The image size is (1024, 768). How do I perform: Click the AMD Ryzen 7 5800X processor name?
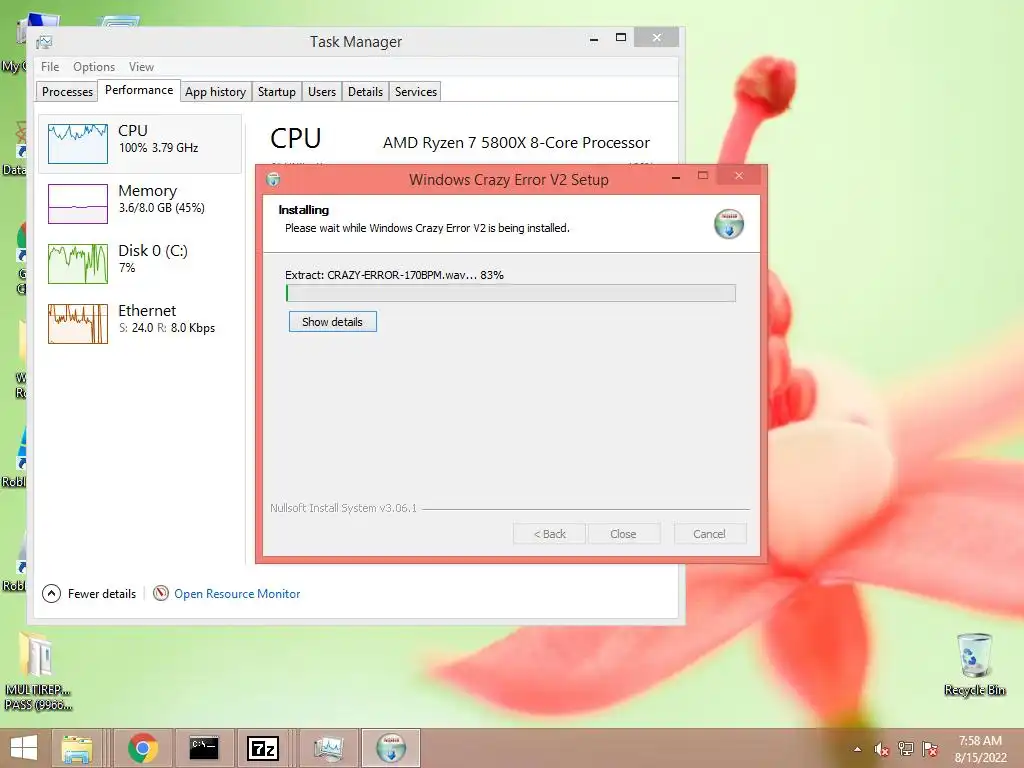coord(516,143)
